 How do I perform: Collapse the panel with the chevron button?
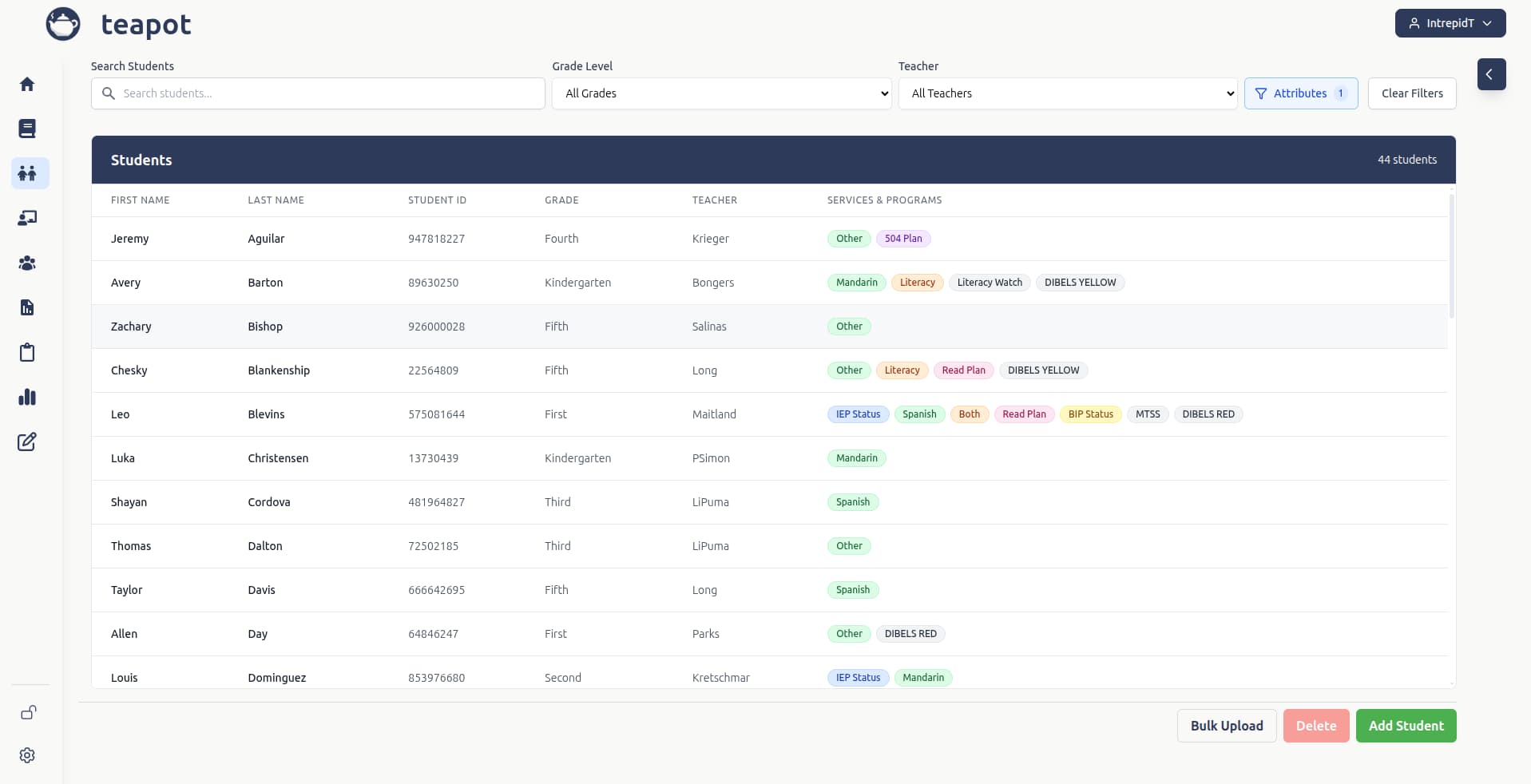point(1492,74)
